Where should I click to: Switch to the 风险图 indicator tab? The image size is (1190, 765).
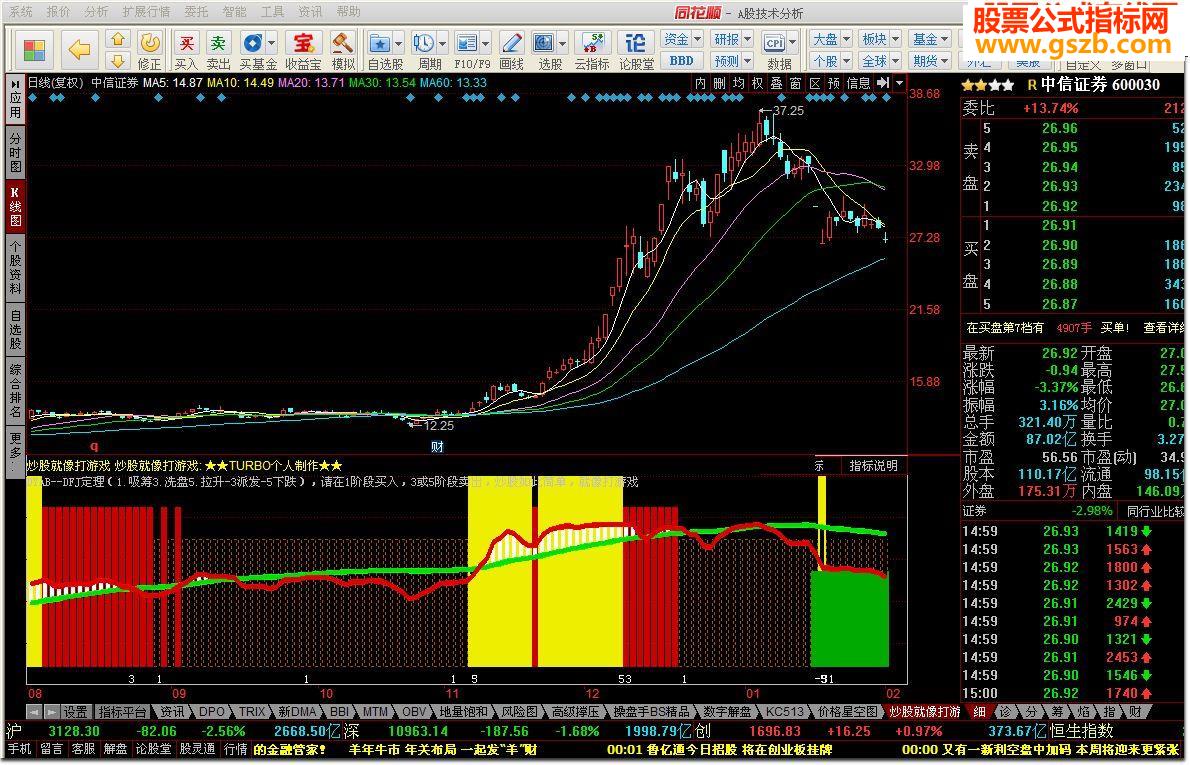[520, 712]
